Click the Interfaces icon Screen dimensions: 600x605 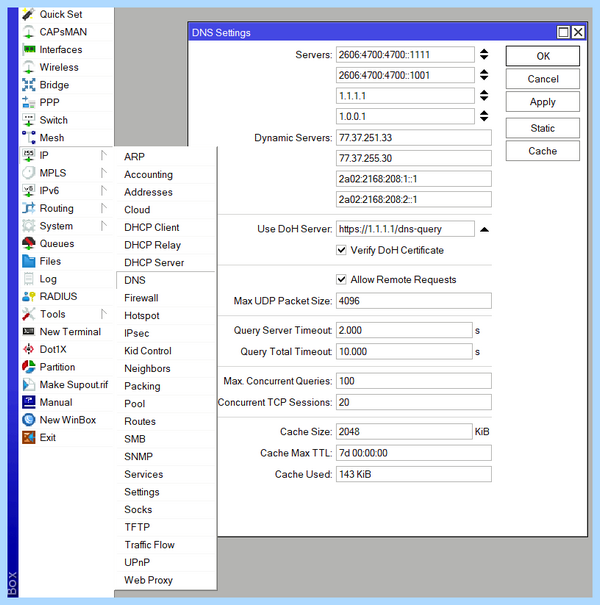tap(28, 49)
